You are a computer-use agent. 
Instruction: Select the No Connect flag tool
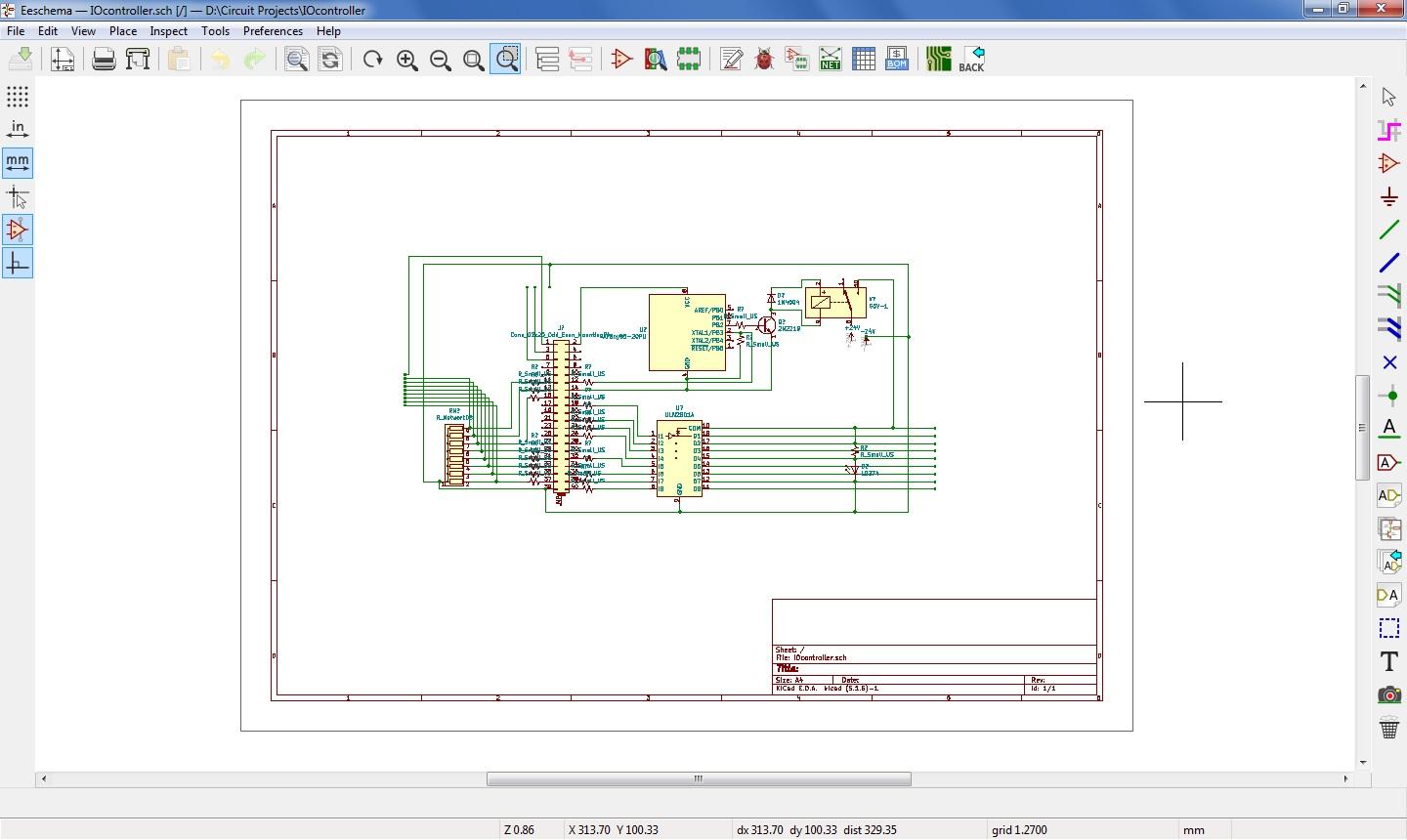[1388, 362]
